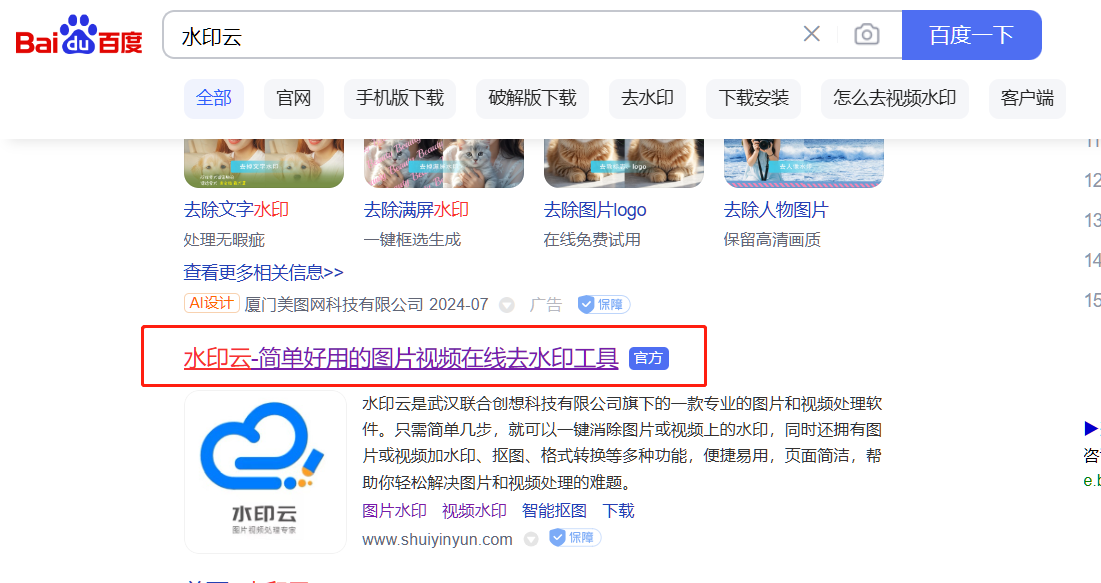Screen dimensions: 1101x583
Task: Click the puppy thumbnail above 去除文字水印
Action: [x=264, y=164]
